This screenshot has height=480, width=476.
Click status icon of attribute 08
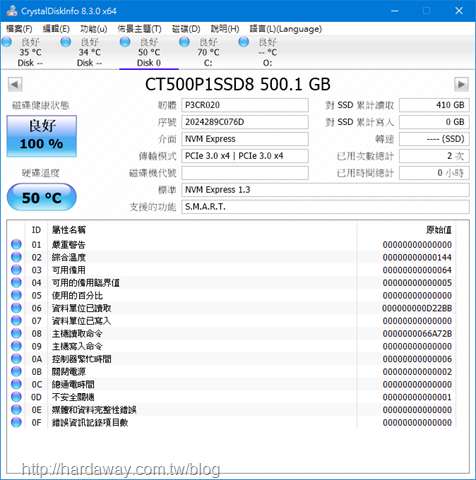point(16,333)
